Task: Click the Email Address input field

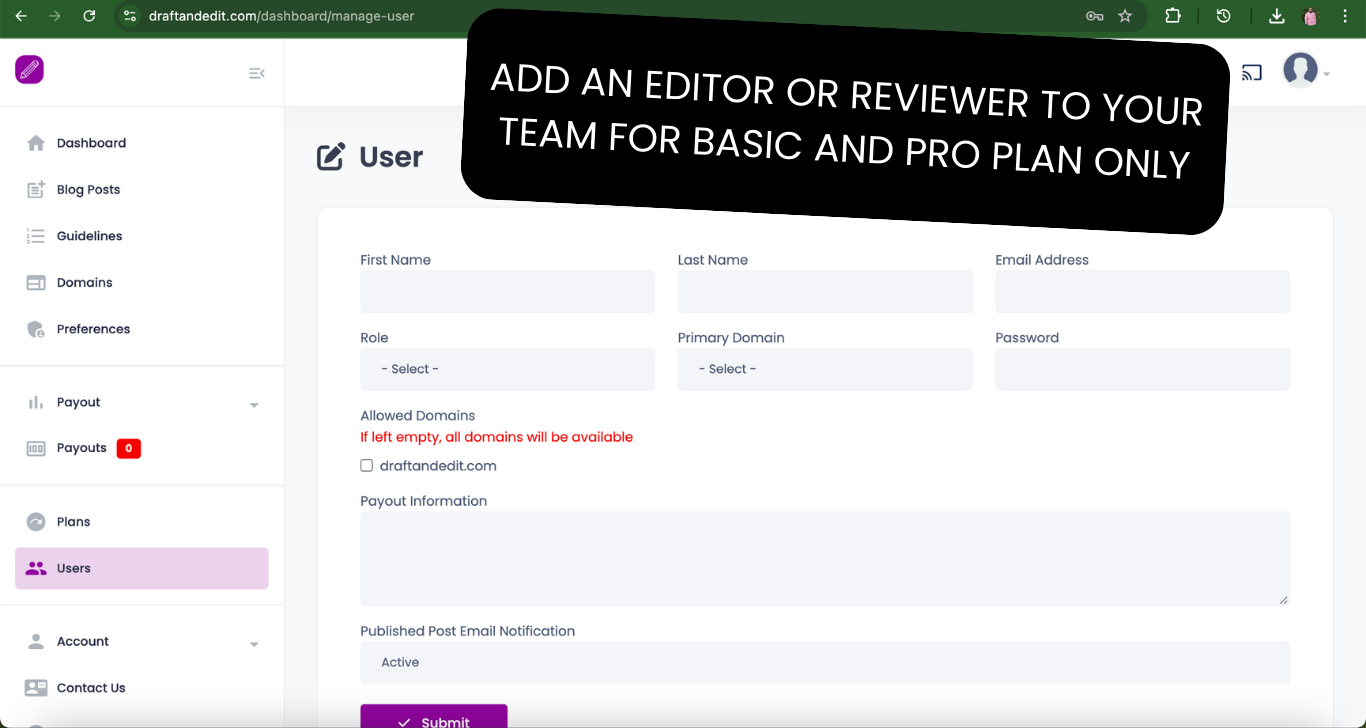Action: click(x=1142, y=291)
